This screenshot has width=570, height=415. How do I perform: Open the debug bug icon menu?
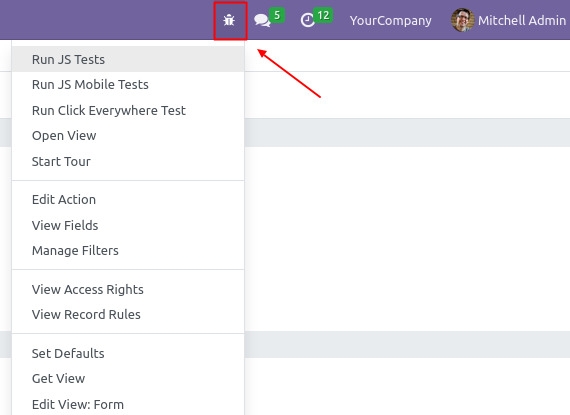coord(229,20)
